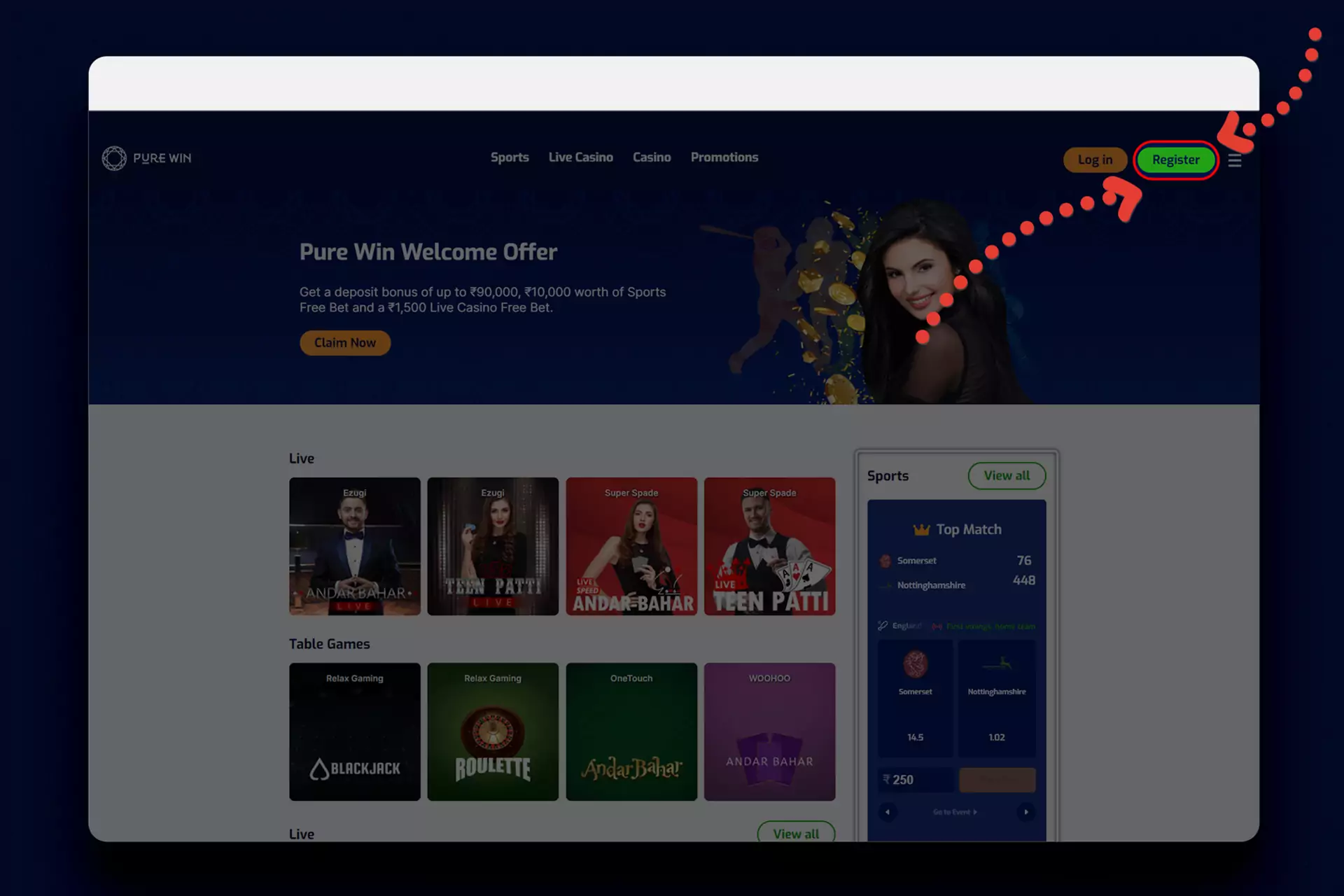The height and width of the screenshot is (896, 1344).
Task: Click Log in to toggle auth state
Action: coord(1094,159)
